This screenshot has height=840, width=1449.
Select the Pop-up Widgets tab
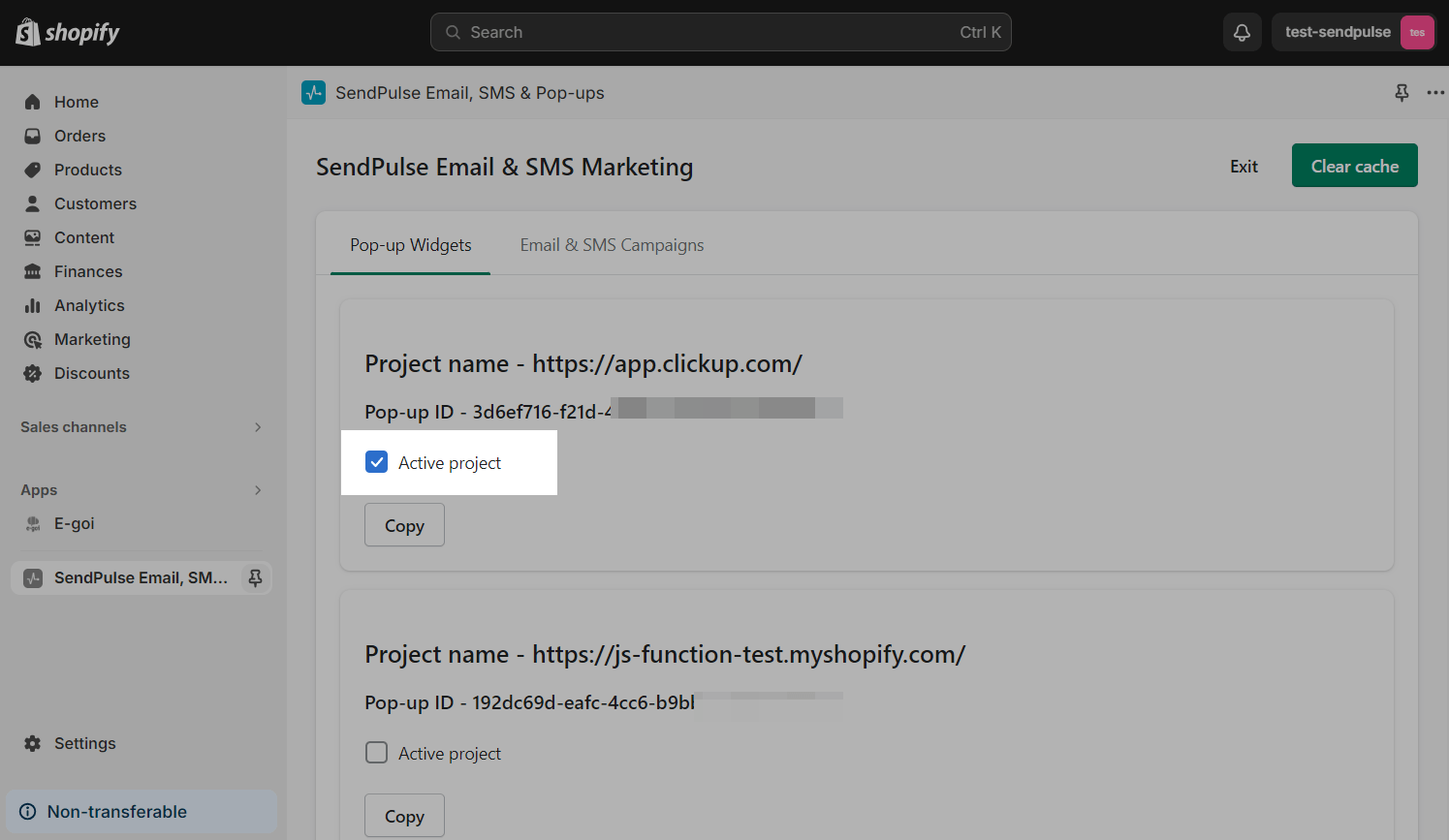point(411,245)
